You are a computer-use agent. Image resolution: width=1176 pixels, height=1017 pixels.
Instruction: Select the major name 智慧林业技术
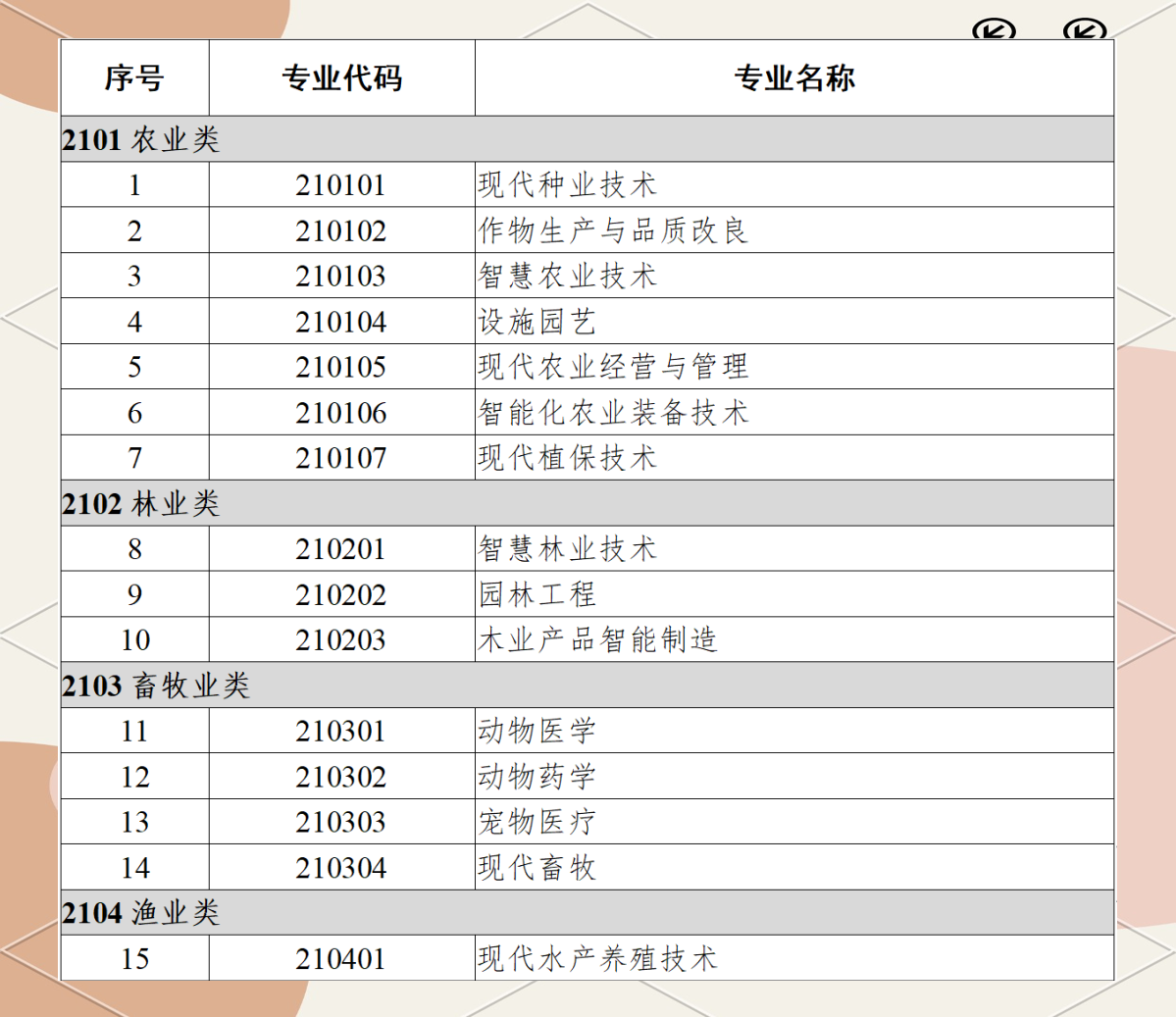(x=568, y=549)
